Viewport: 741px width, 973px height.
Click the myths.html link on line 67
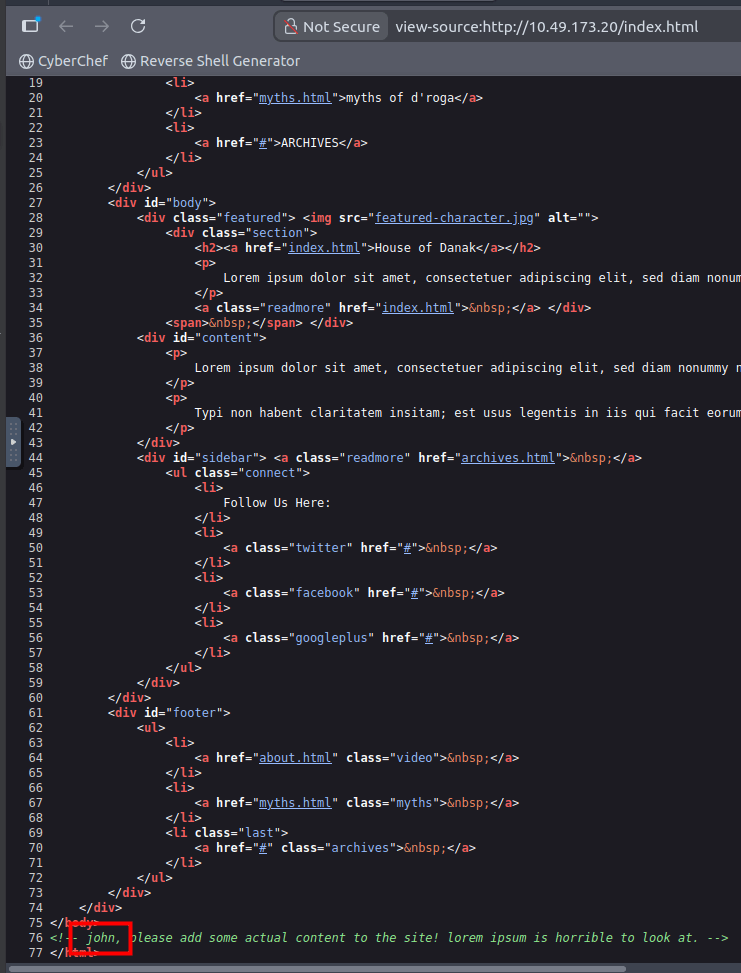point(295,803)
